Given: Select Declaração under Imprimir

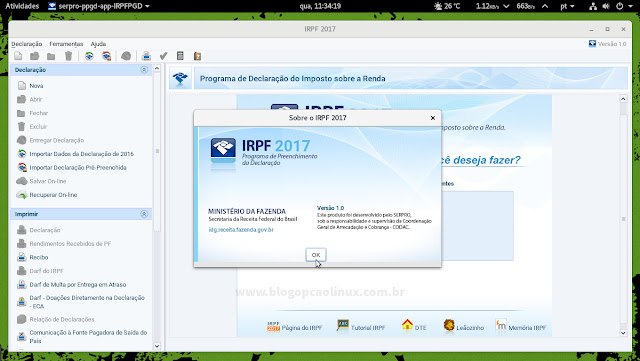Looking at the screenshot, I should 44,230.
